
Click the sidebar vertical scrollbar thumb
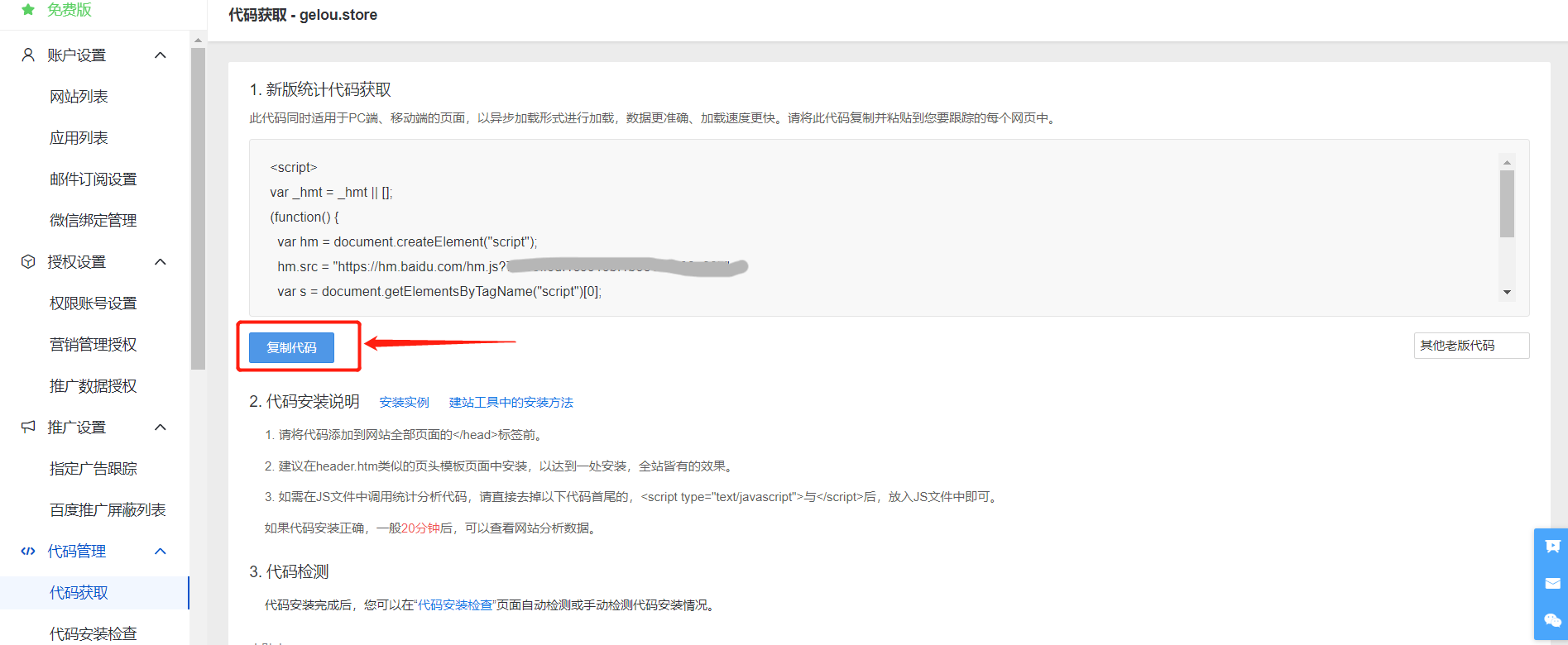[x=198, y=208]
